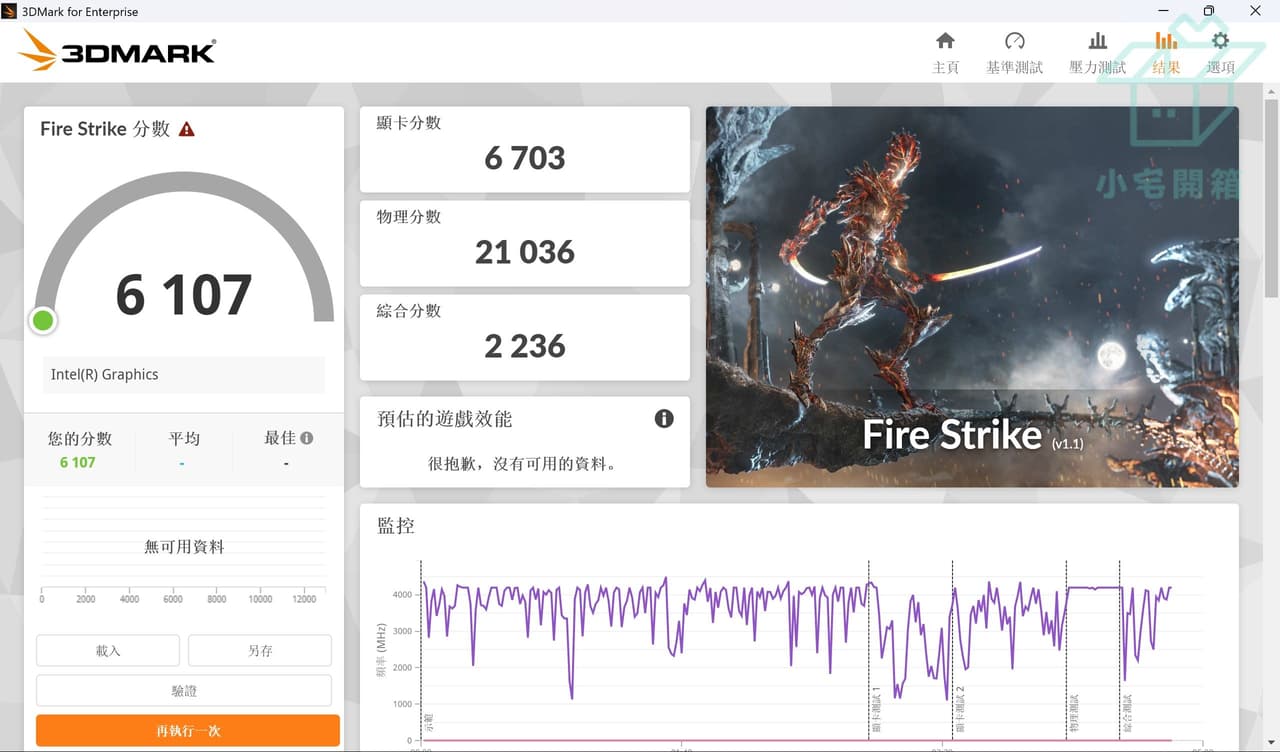Screen dimensions: 1280x752
Task: Click the 物理測試 marker in chart
Action: click(1075, 715)
